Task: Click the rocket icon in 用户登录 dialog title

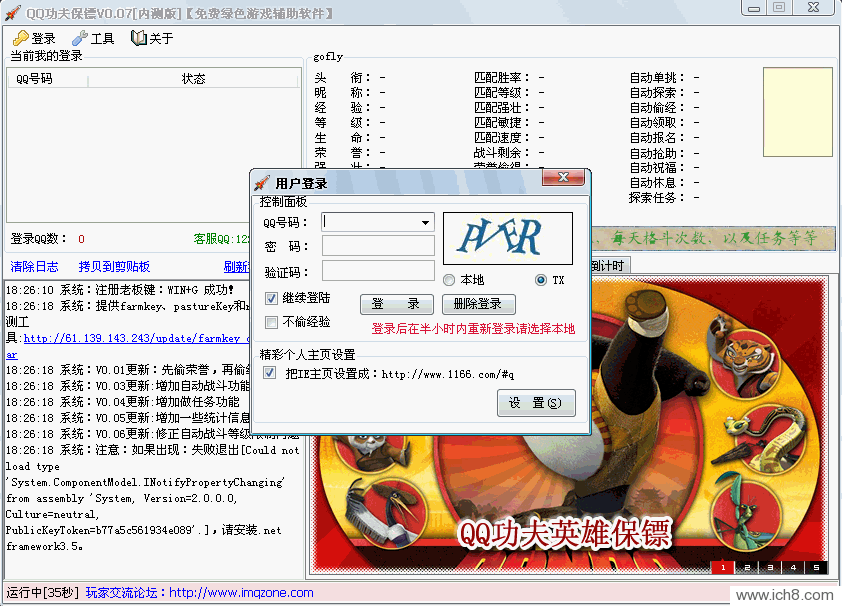Action: pyautogui.click(x=262, y=183)
